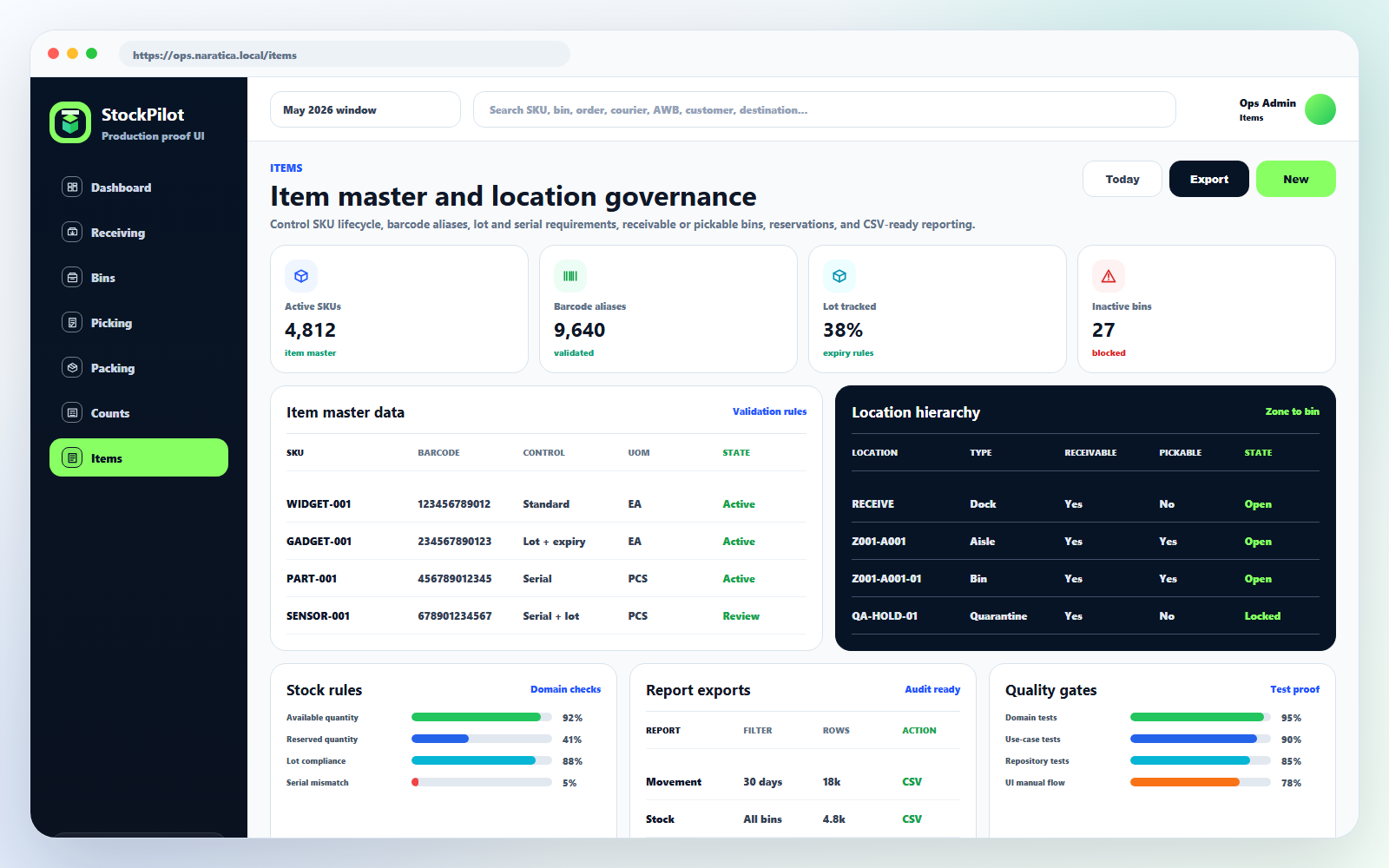
Task: Click the Packing sidebar icon
Action: [72, 367]
